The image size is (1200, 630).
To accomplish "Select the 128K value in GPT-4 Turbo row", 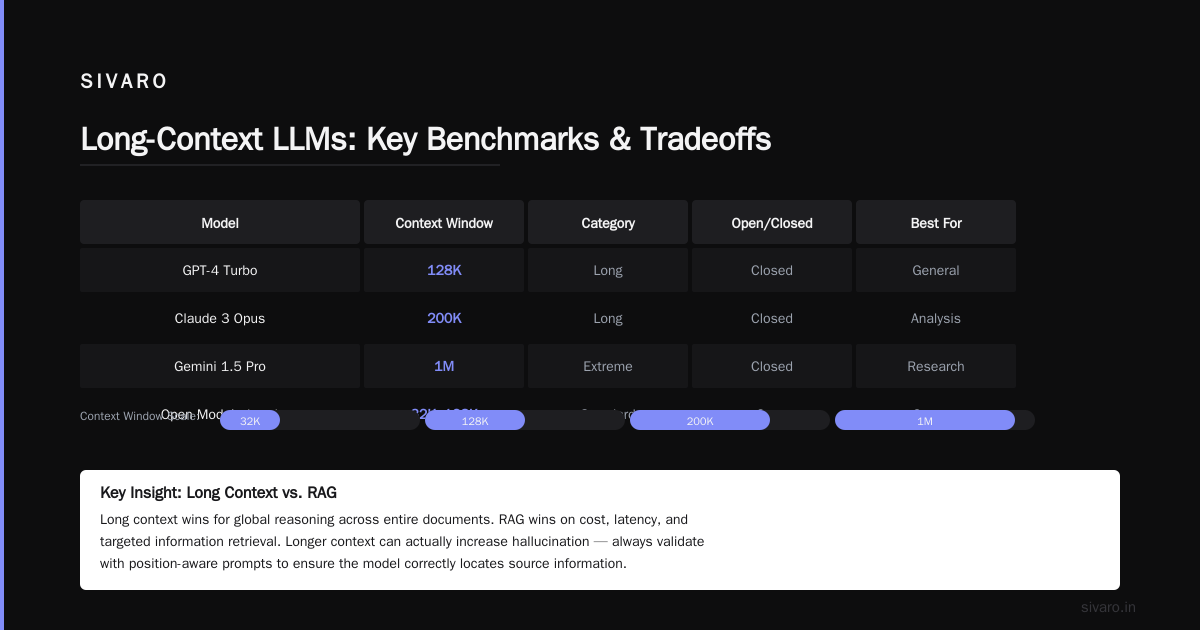I will pyautogui.click(x=444, y=270).
